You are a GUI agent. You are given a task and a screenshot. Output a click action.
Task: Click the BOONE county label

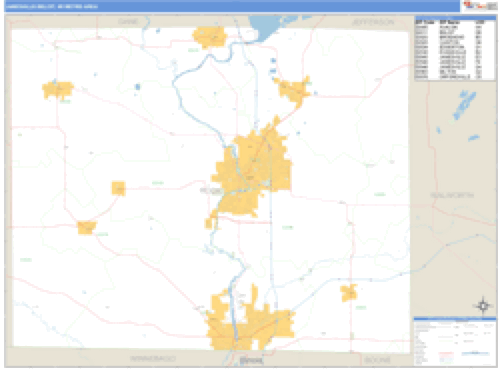coord(377,360)
